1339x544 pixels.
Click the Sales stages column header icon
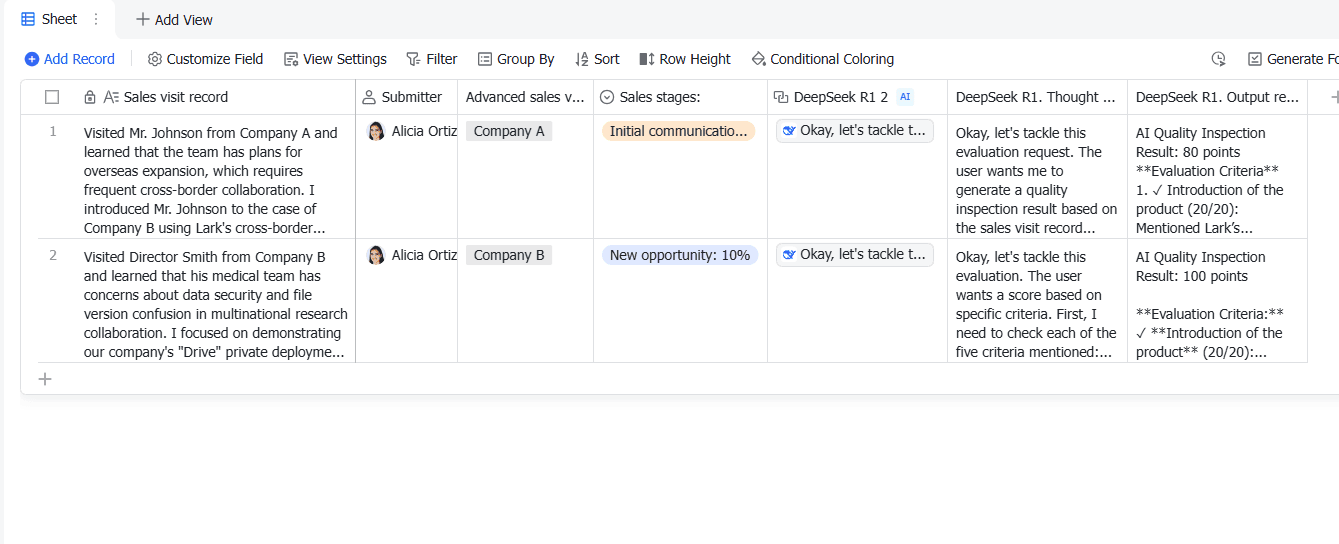point(607,97)
